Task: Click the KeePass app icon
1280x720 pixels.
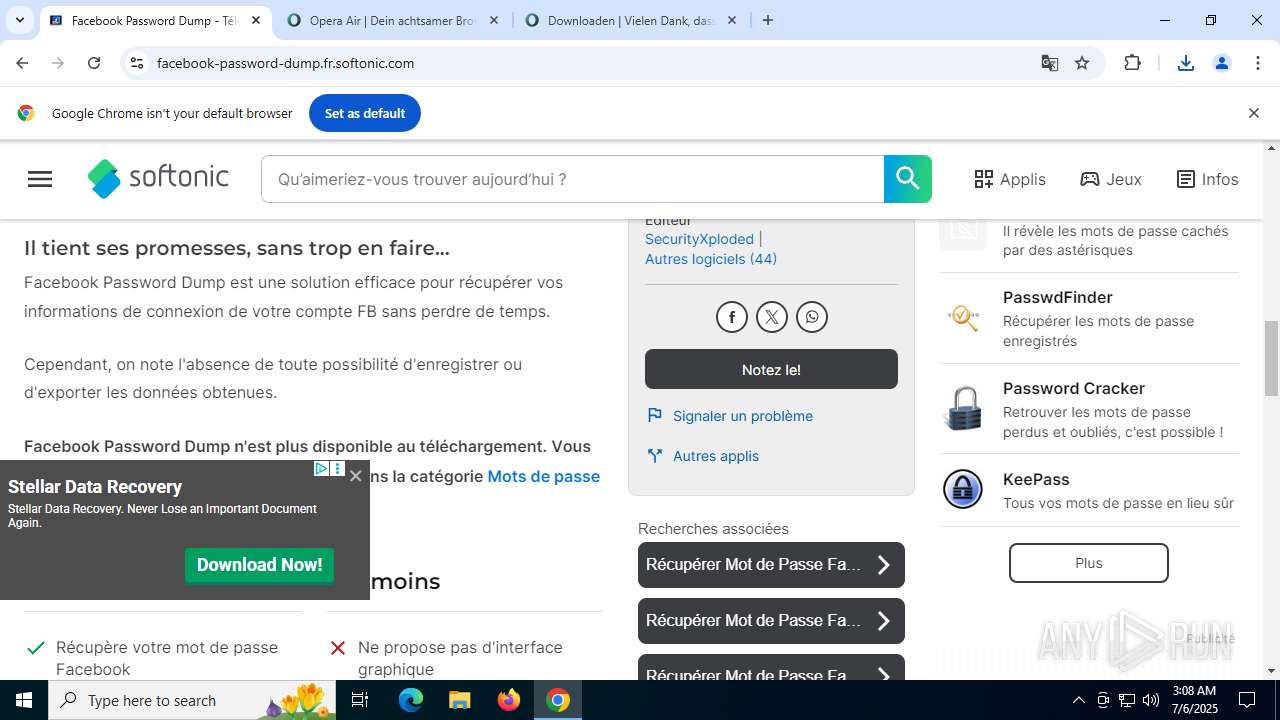Action: (x=963, y=489)
